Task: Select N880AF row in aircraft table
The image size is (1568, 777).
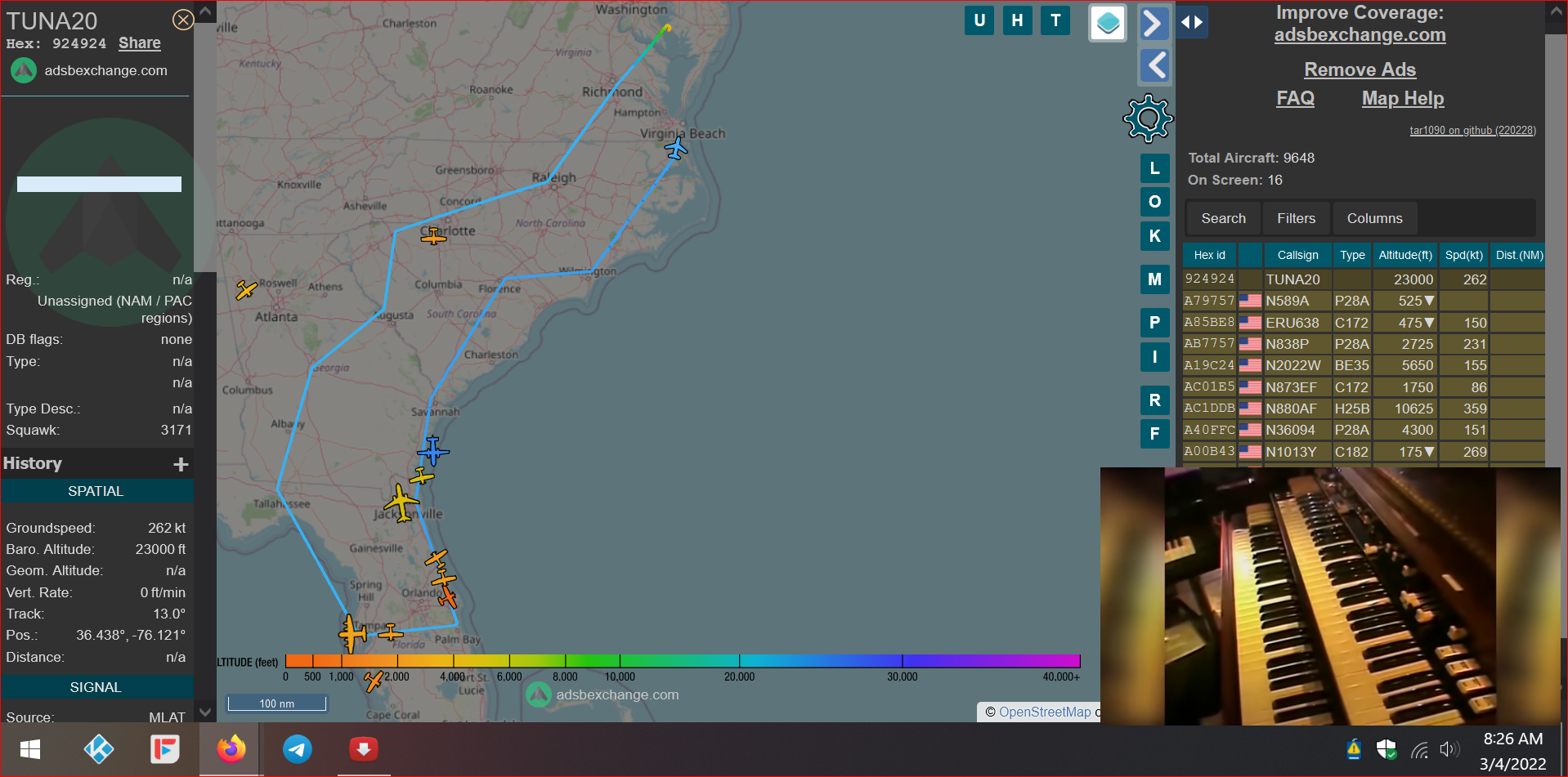Action: pos(1364,409)
